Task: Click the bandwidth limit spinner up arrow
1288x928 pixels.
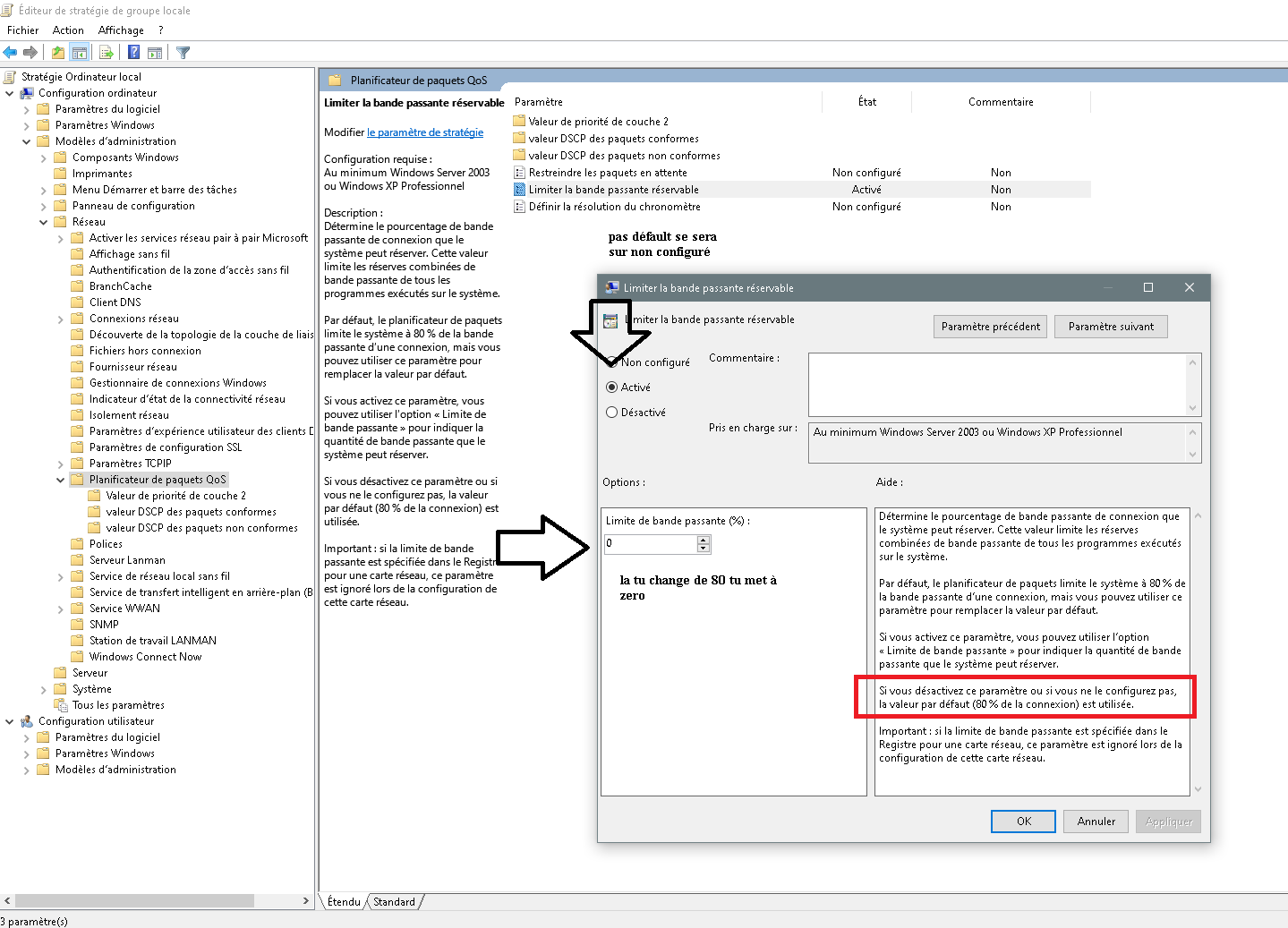Action: 704,540
